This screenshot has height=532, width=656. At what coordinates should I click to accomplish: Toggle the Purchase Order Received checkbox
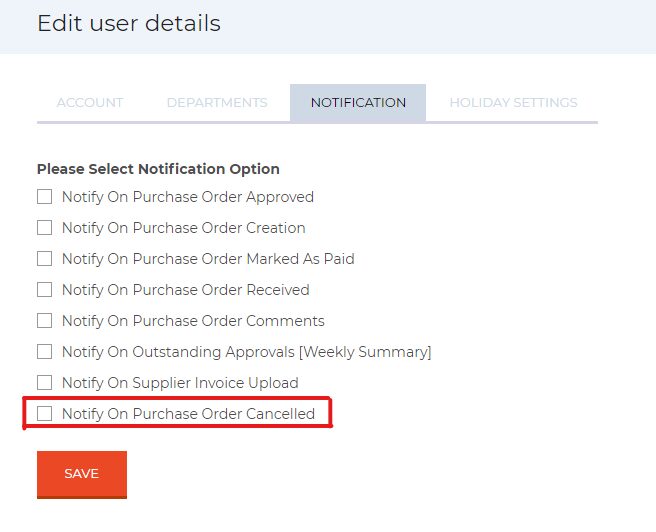point(44,289)
